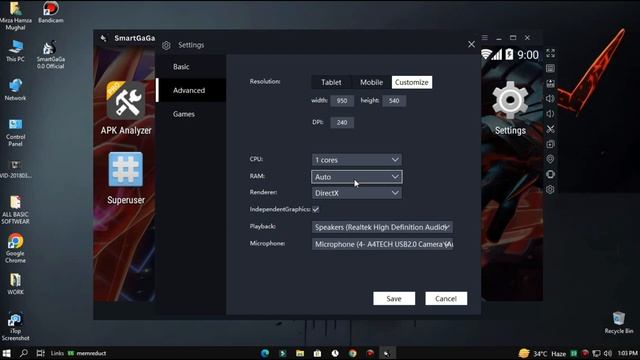
Task: Click memreduct in taskbar Links
Action: click(87, 353)
